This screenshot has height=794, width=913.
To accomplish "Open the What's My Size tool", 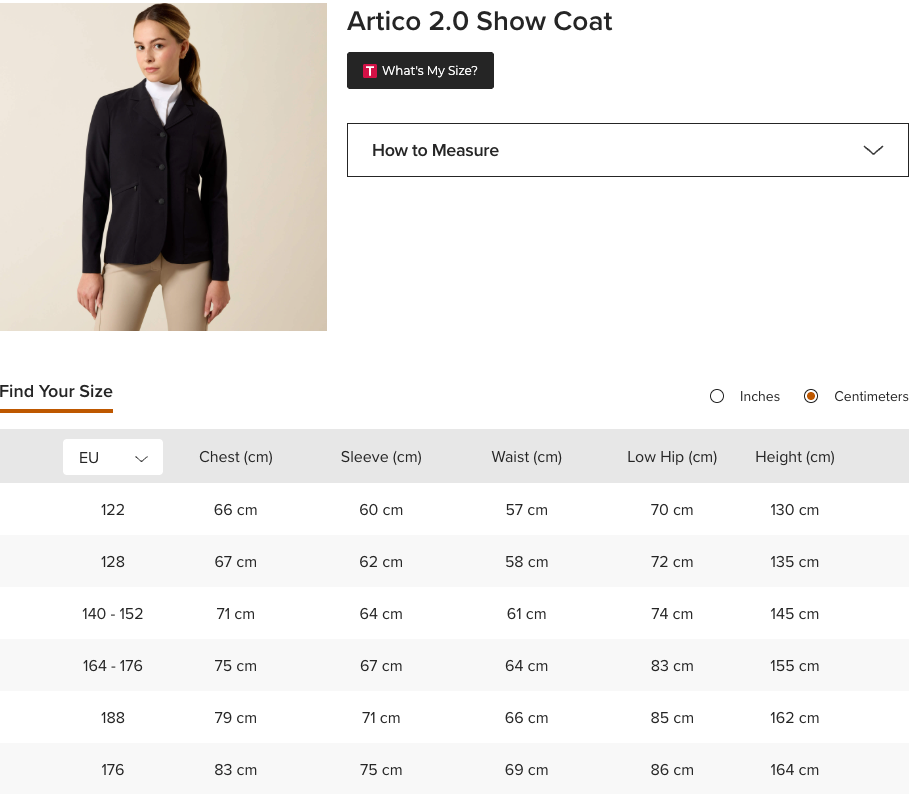I will coord(420,70).
